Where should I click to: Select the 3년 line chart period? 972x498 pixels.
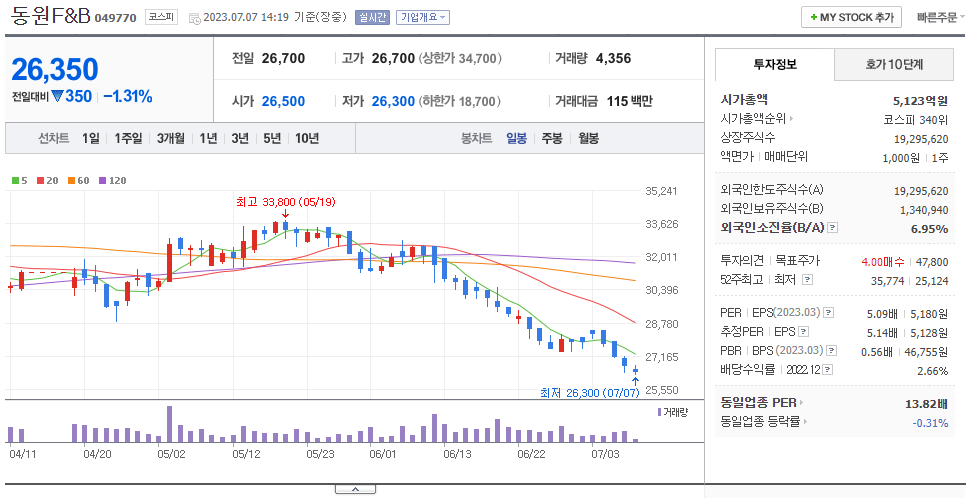point(240,138)
